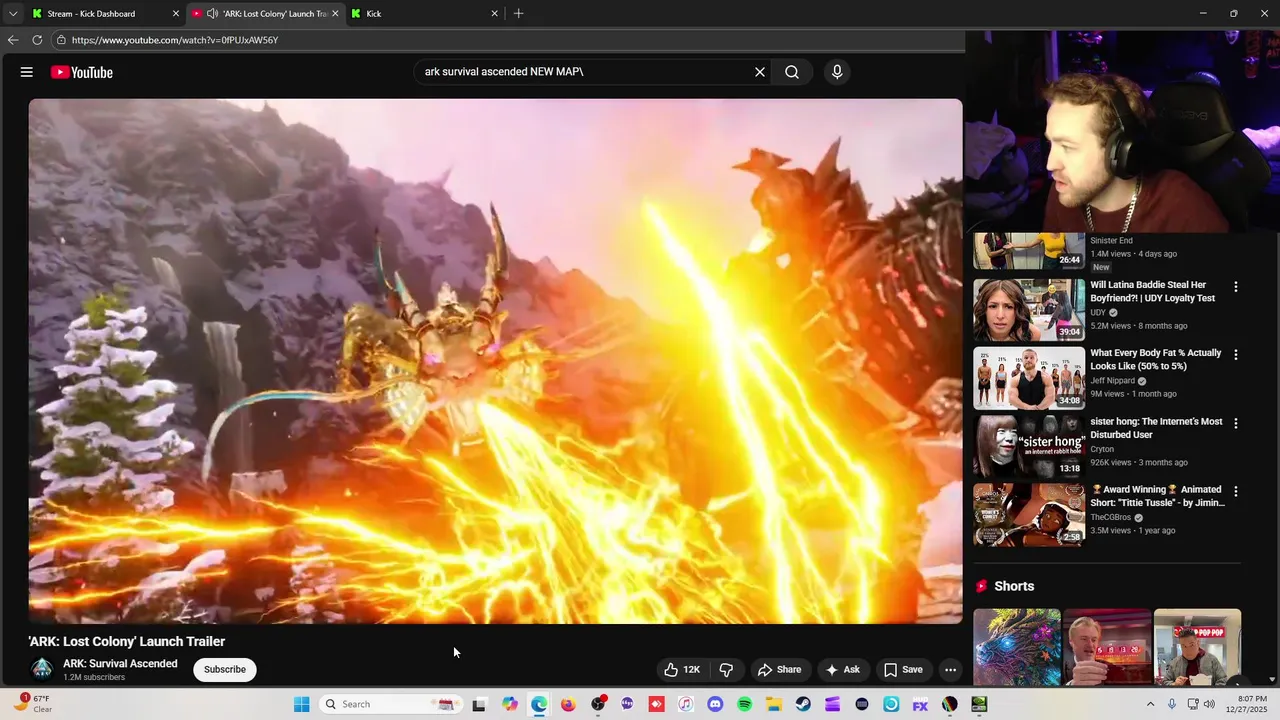Open the Windows Start menu

301,704
